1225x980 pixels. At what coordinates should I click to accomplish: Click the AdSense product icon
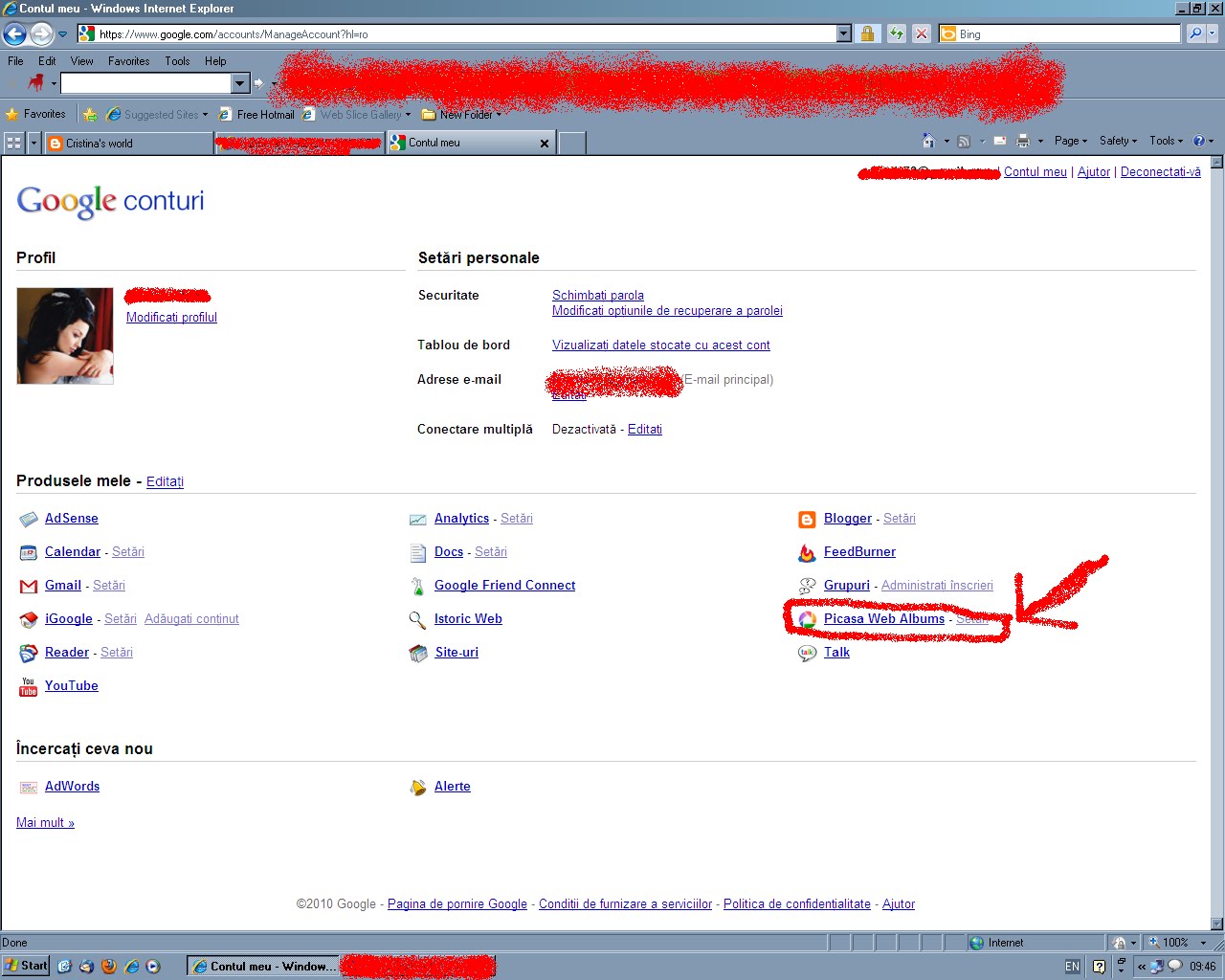[28, 520]
